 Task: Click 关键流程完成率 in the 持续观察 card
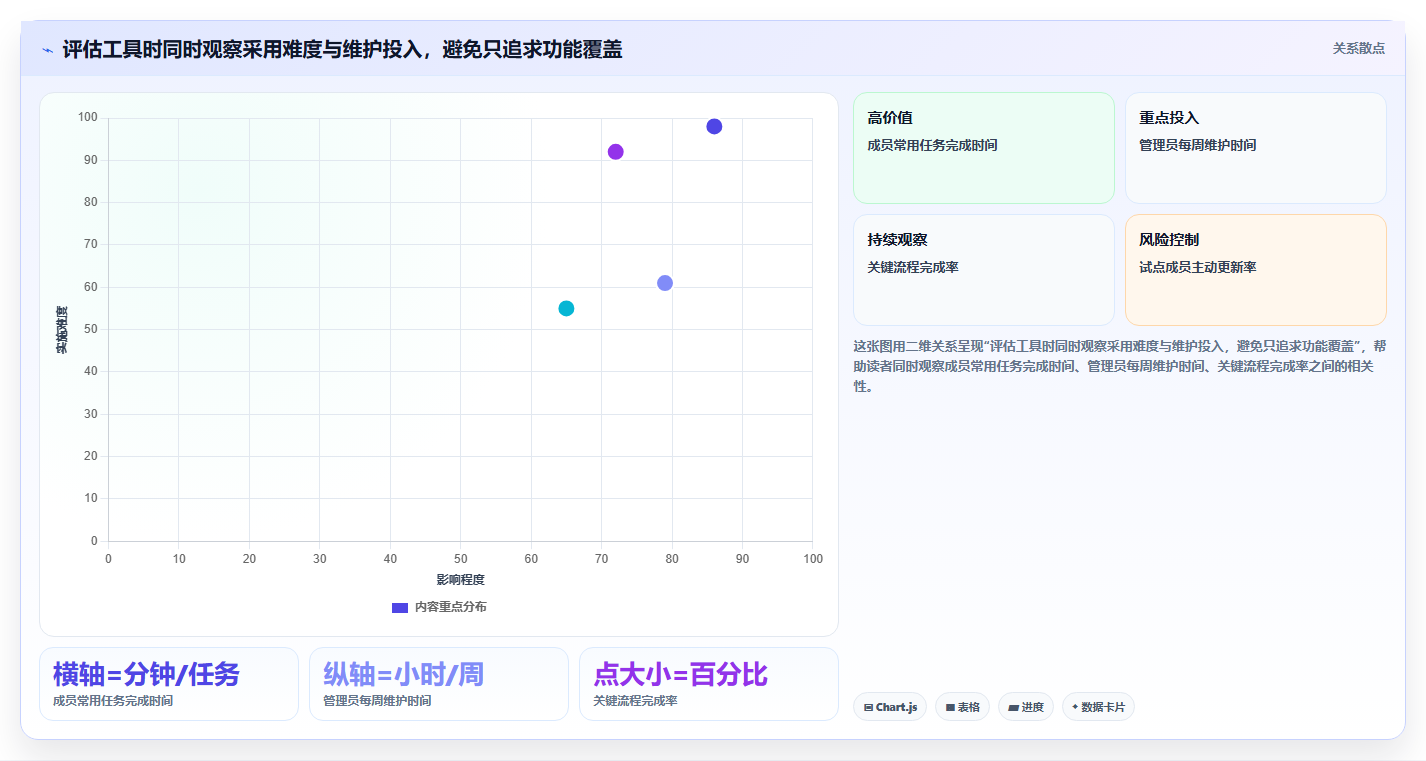pos(913,267)
